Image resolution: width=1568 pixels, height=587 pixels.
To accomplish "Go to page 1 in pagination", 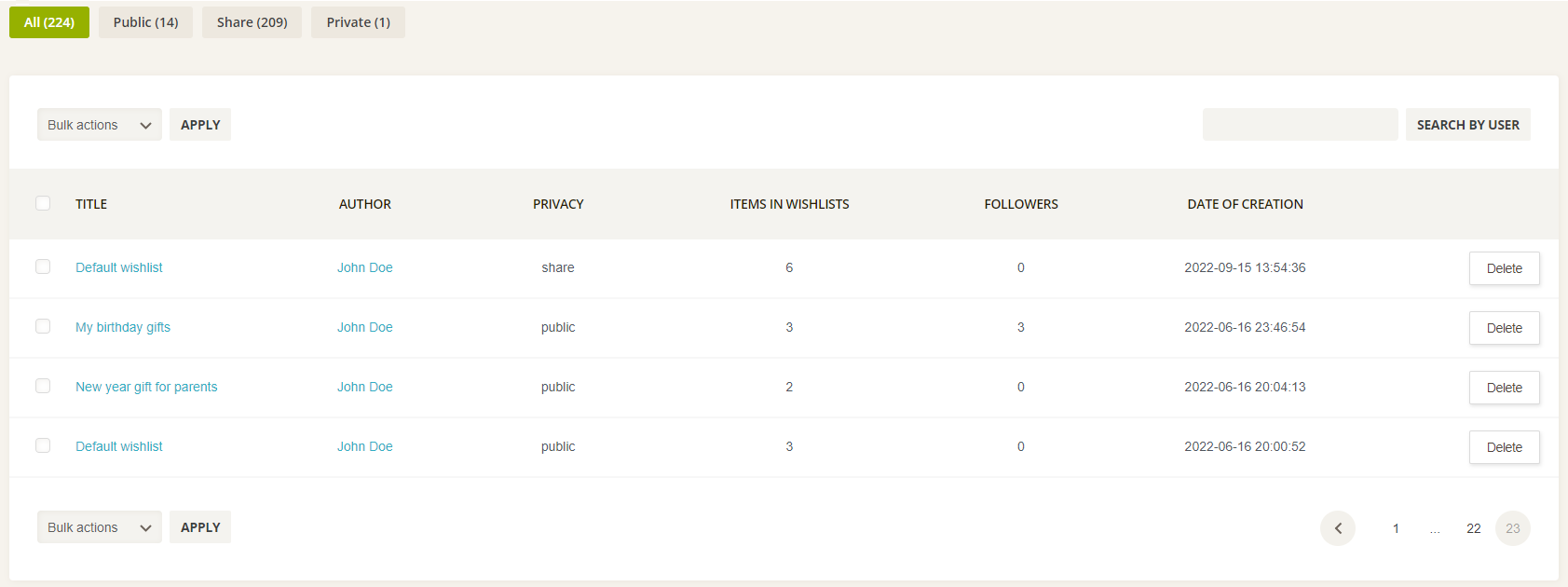I will pyautogui.click(x=1396, y=528).
